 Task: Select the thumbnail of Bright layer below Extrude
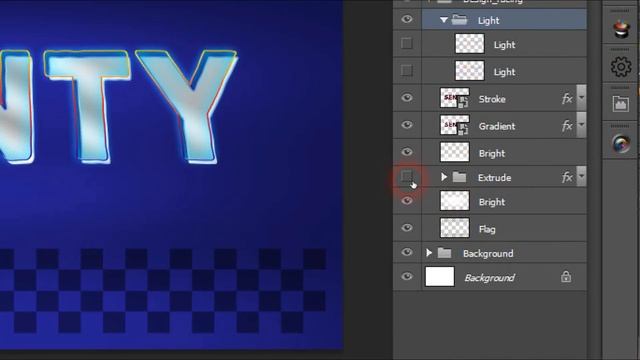click(x=455, y=201)
